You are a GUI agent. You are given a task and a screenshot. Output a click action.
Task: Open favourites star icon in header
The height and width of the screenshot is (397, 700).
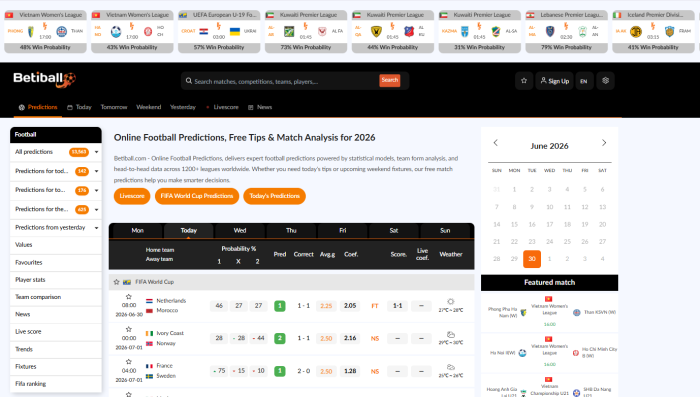coord(524,81)
